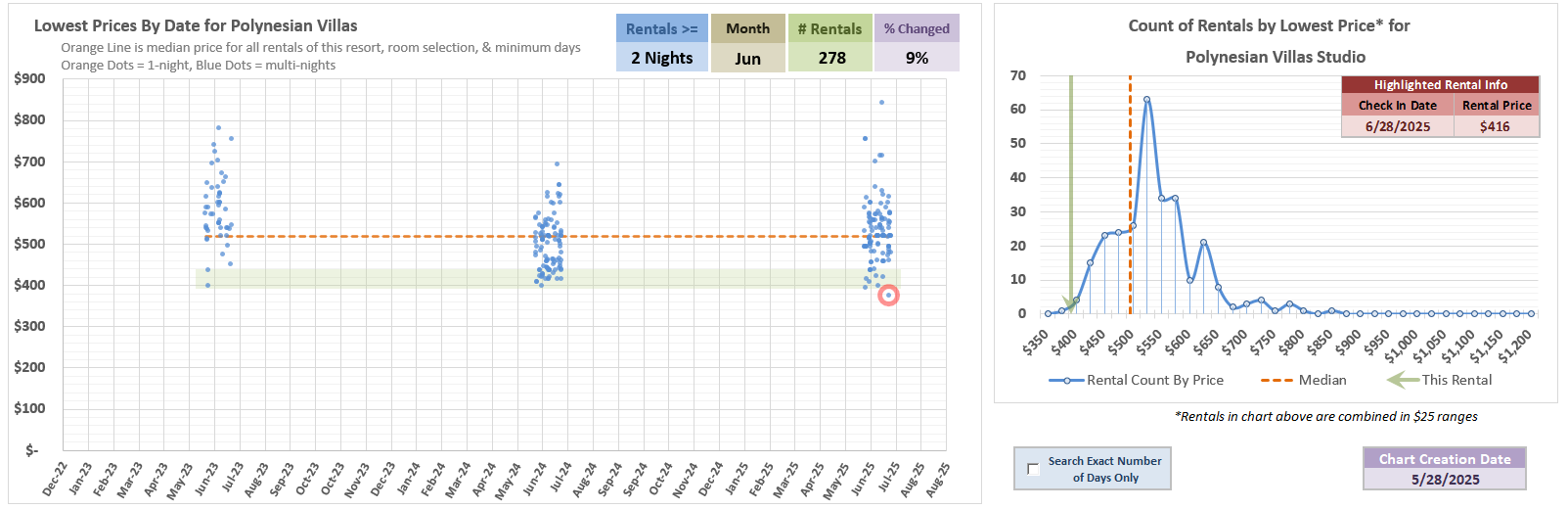Viewport: 1568px width, 509px height.
Task: Click the $416 rental price cell
Action: pos(1495,126)
